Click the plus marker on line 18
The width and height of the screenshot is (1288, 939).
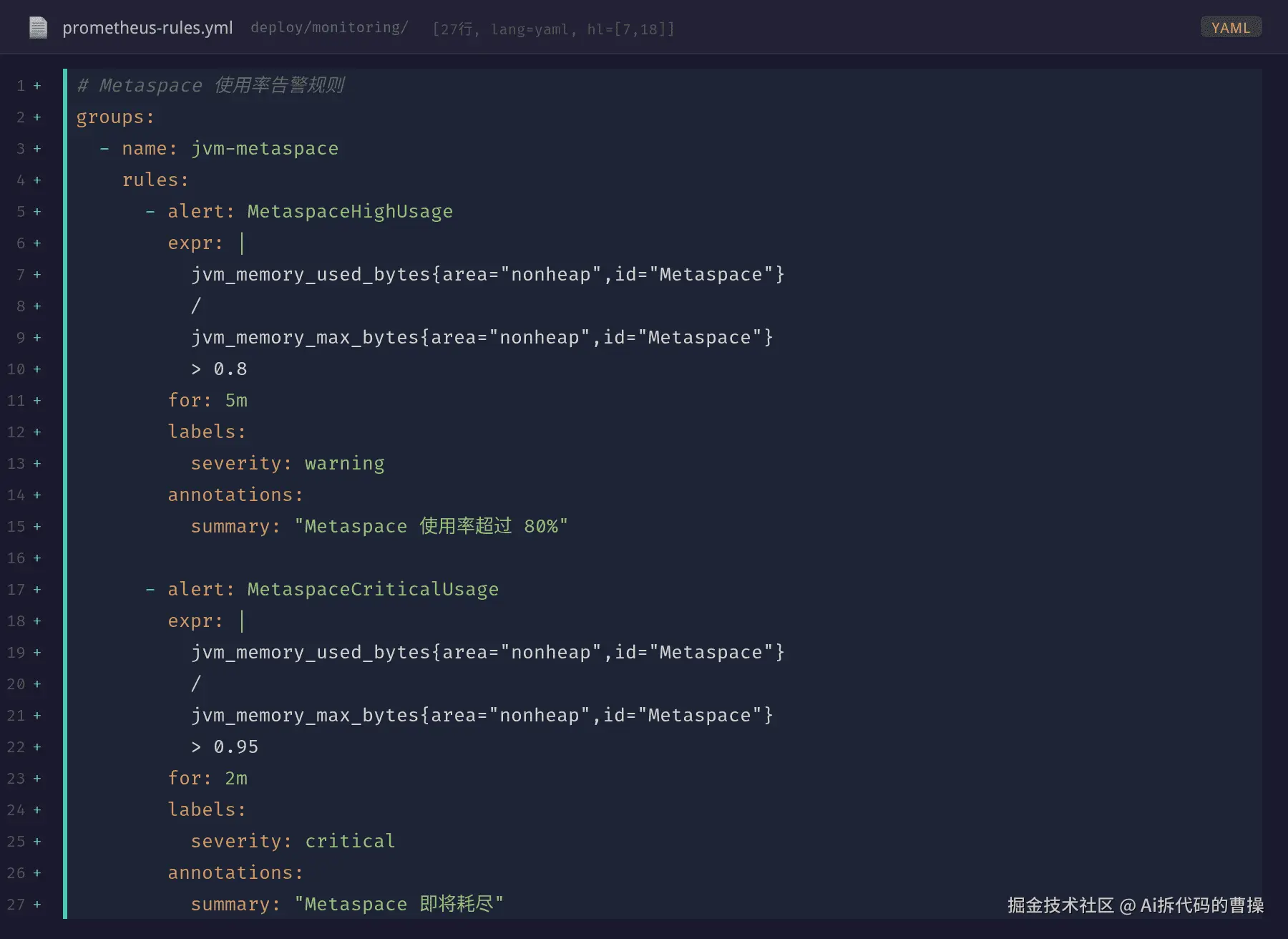[37, 621]
